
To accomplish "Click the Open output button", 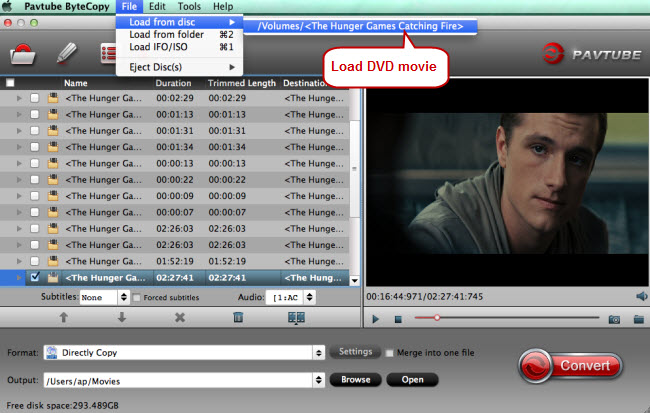I will click(x=412, y=379).
